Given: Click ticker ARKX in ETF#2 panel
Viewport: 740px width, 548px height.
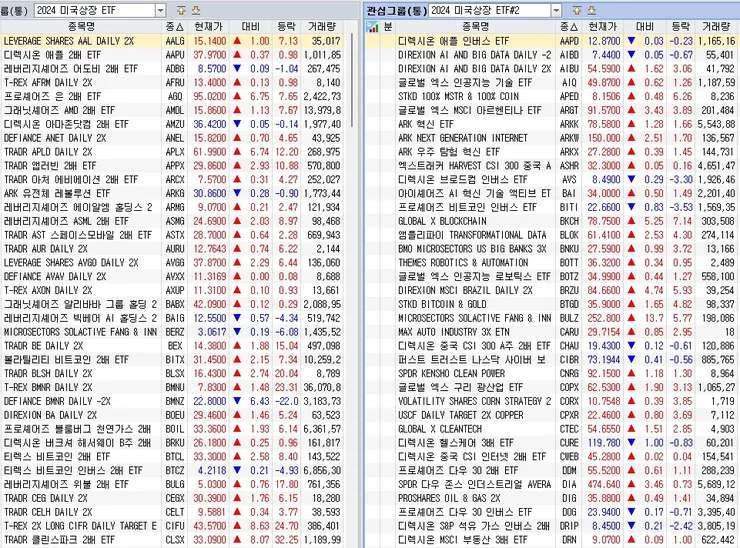Looking at the screenshot, I should (x=569, y=152).
